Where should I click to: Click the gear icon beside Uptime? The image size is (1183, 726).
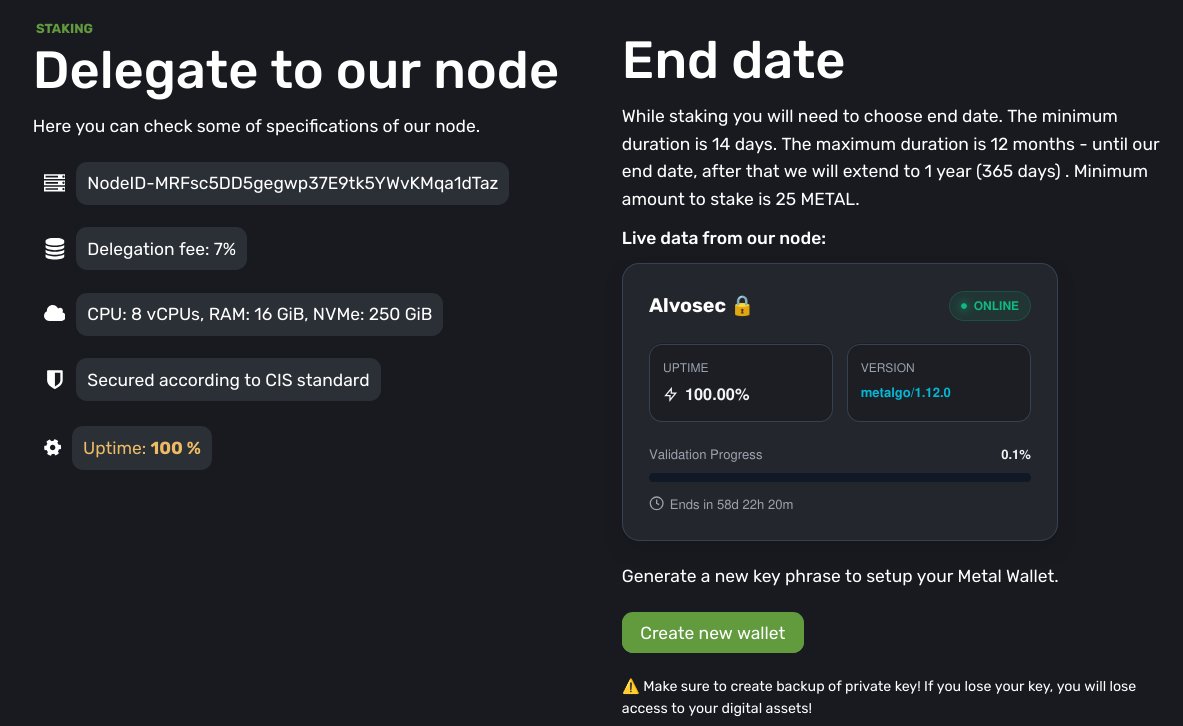(52, 448)
